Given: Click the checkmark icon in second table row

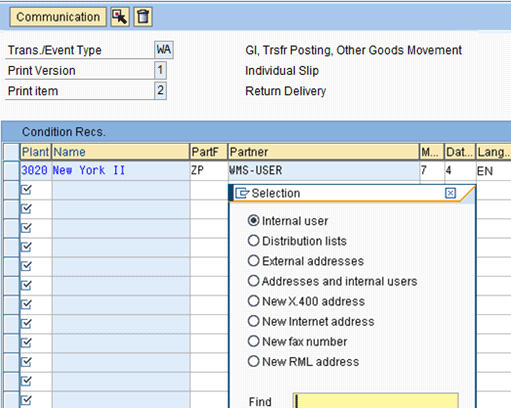Looking at the screenshot, I should pyautogui.click(x=27, y=190).
